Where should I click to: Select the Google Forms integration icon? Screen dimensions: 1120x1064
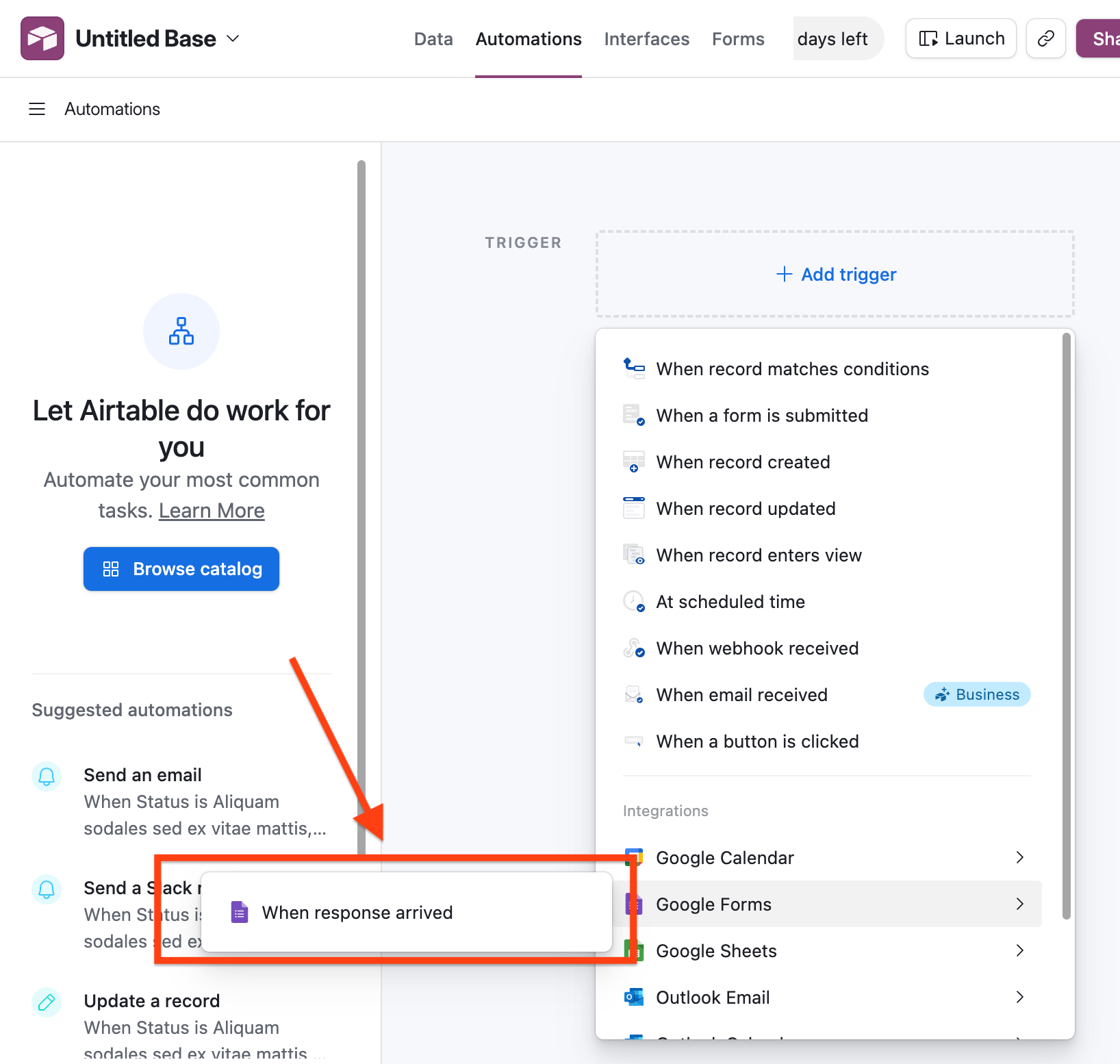coord(635,904)
